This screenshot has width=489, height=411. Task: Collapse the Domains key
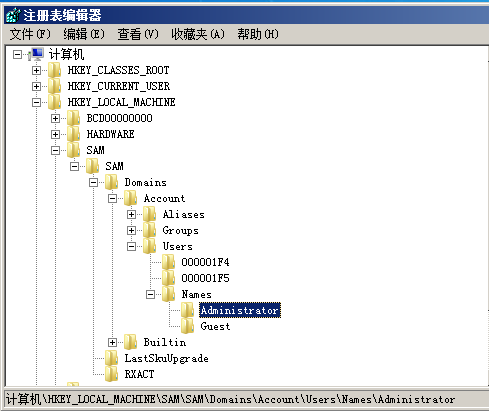pyautogui.click(x=93, y=182)
